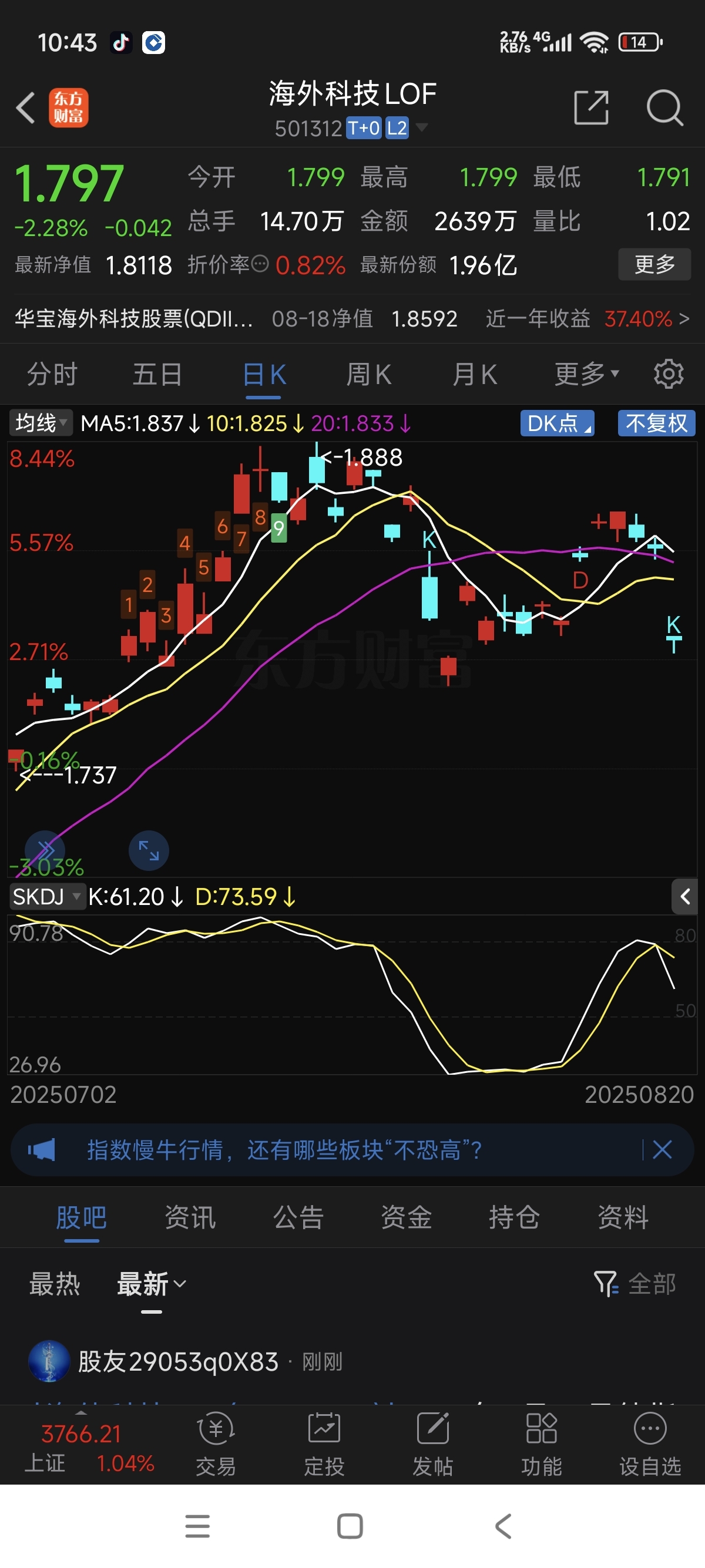Screen dimensions: 705x1568
Task: Toggle the DK点 indicator button
Action: [557, 422]
